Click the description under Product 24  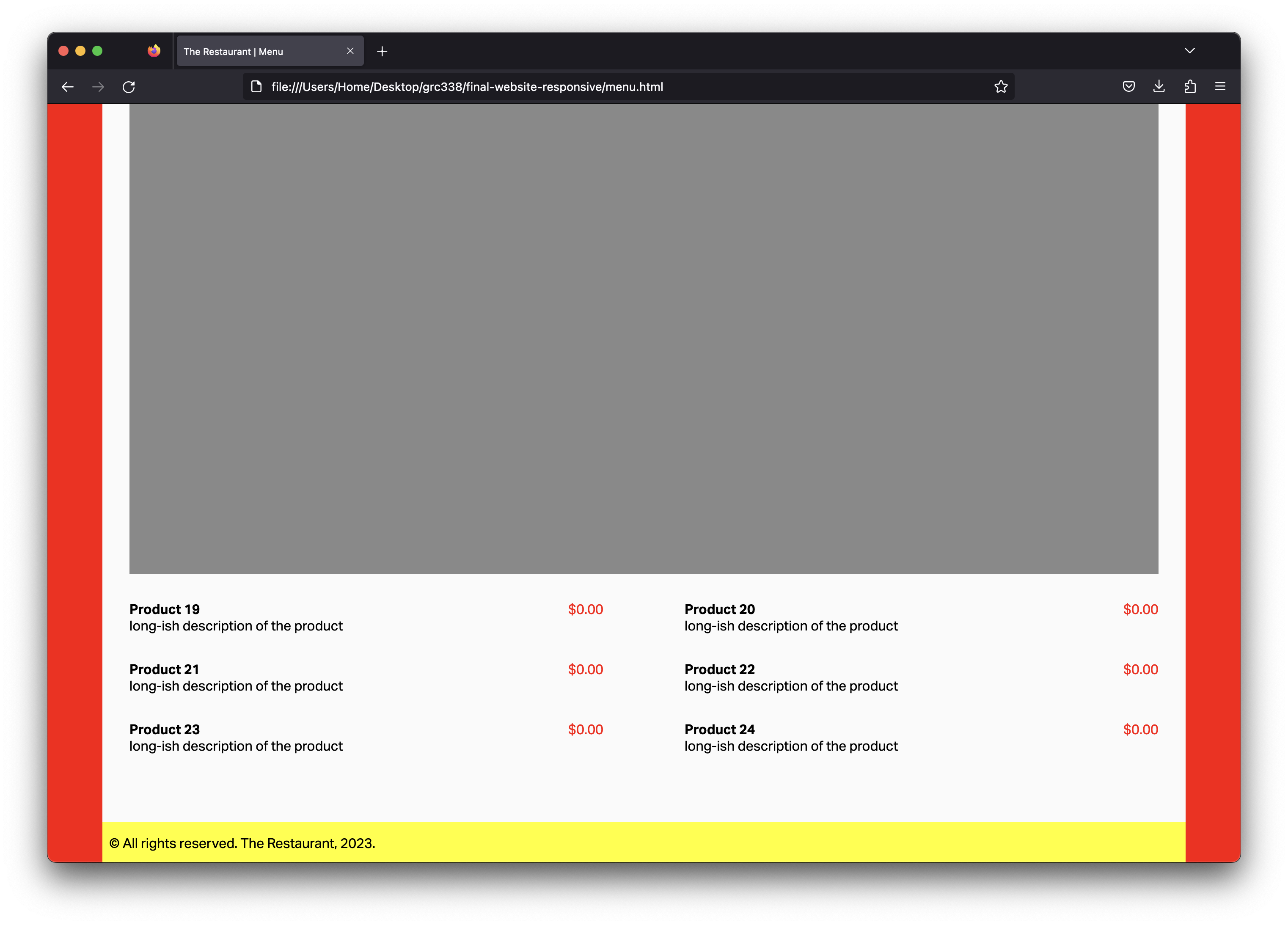tap(791, 746)
